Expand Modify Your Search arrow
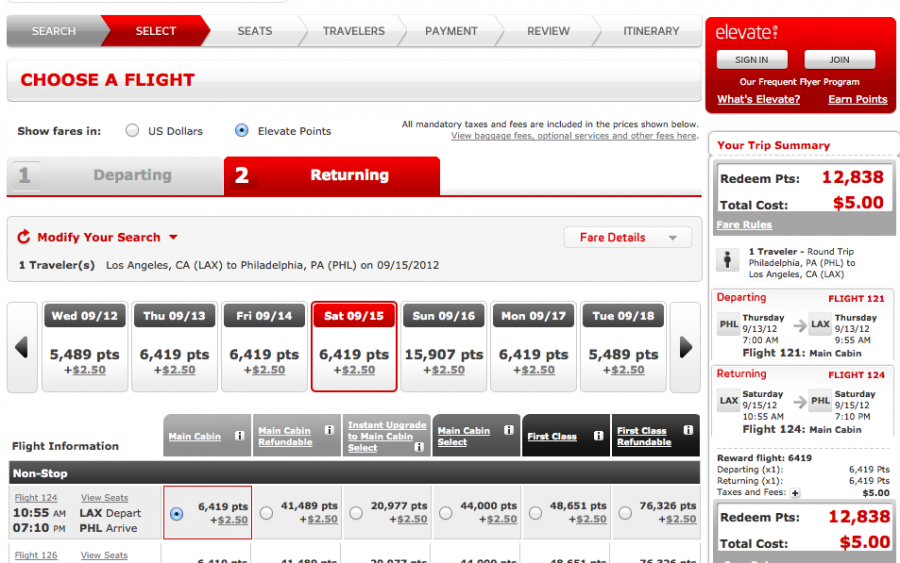 (173, 237)
